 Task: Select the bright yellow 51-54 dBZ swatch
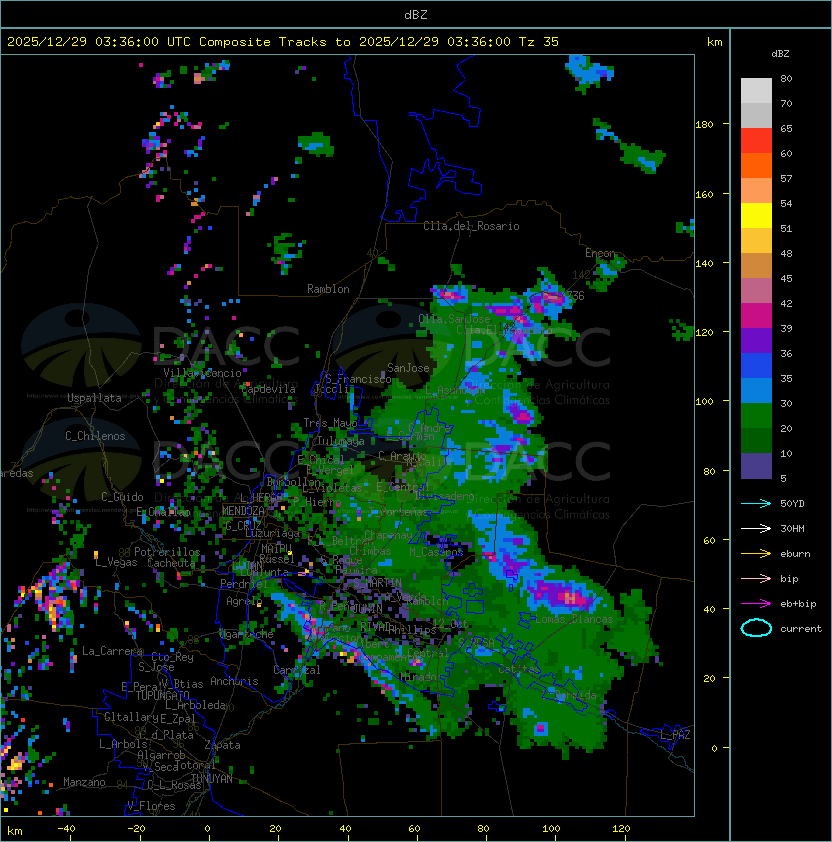[x=756, y=216]
